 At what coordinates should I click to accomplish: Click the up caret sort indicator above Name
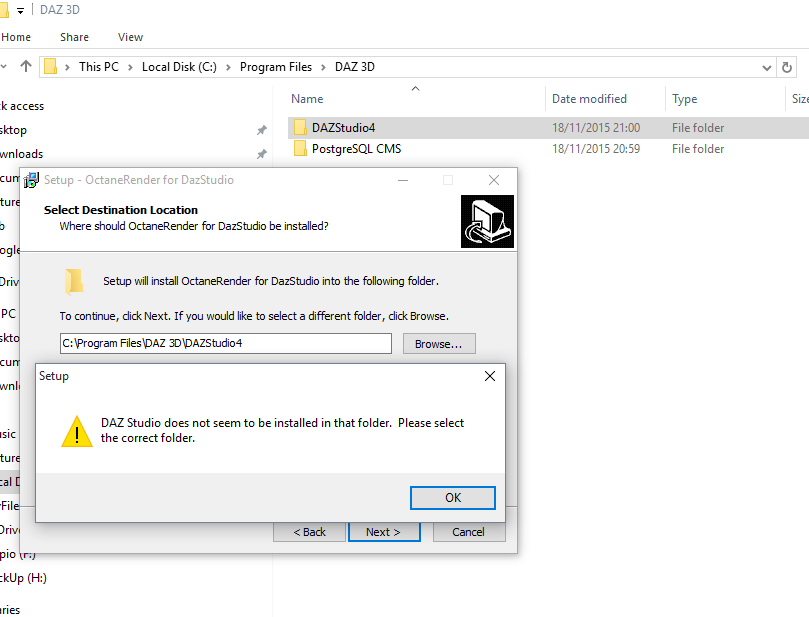(415, 89)
